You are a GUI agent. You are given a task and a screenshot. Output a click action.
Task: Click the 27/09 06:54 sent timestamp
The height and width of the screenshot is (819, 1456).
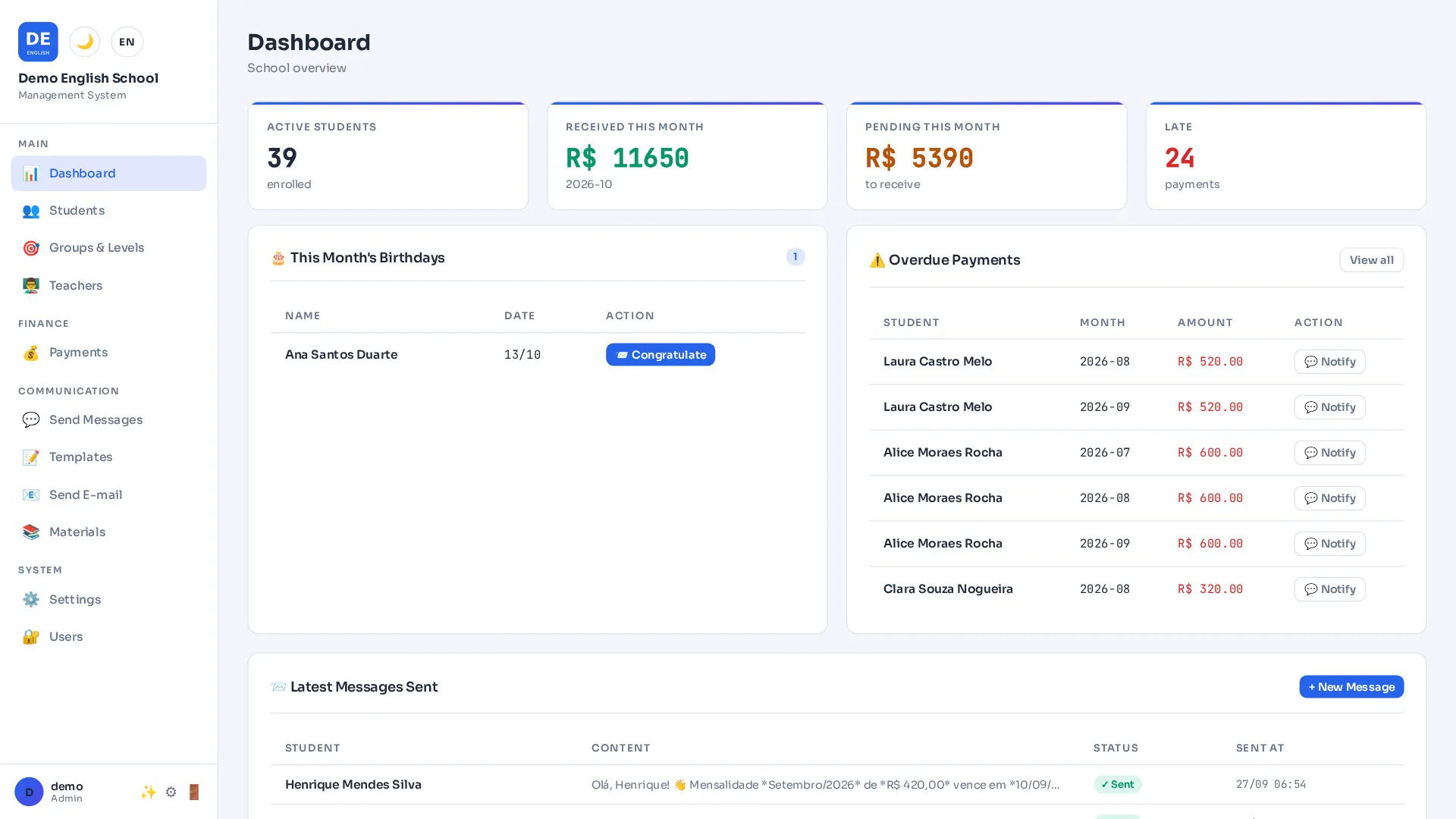pyautogui.click(x=1271, y=784)
